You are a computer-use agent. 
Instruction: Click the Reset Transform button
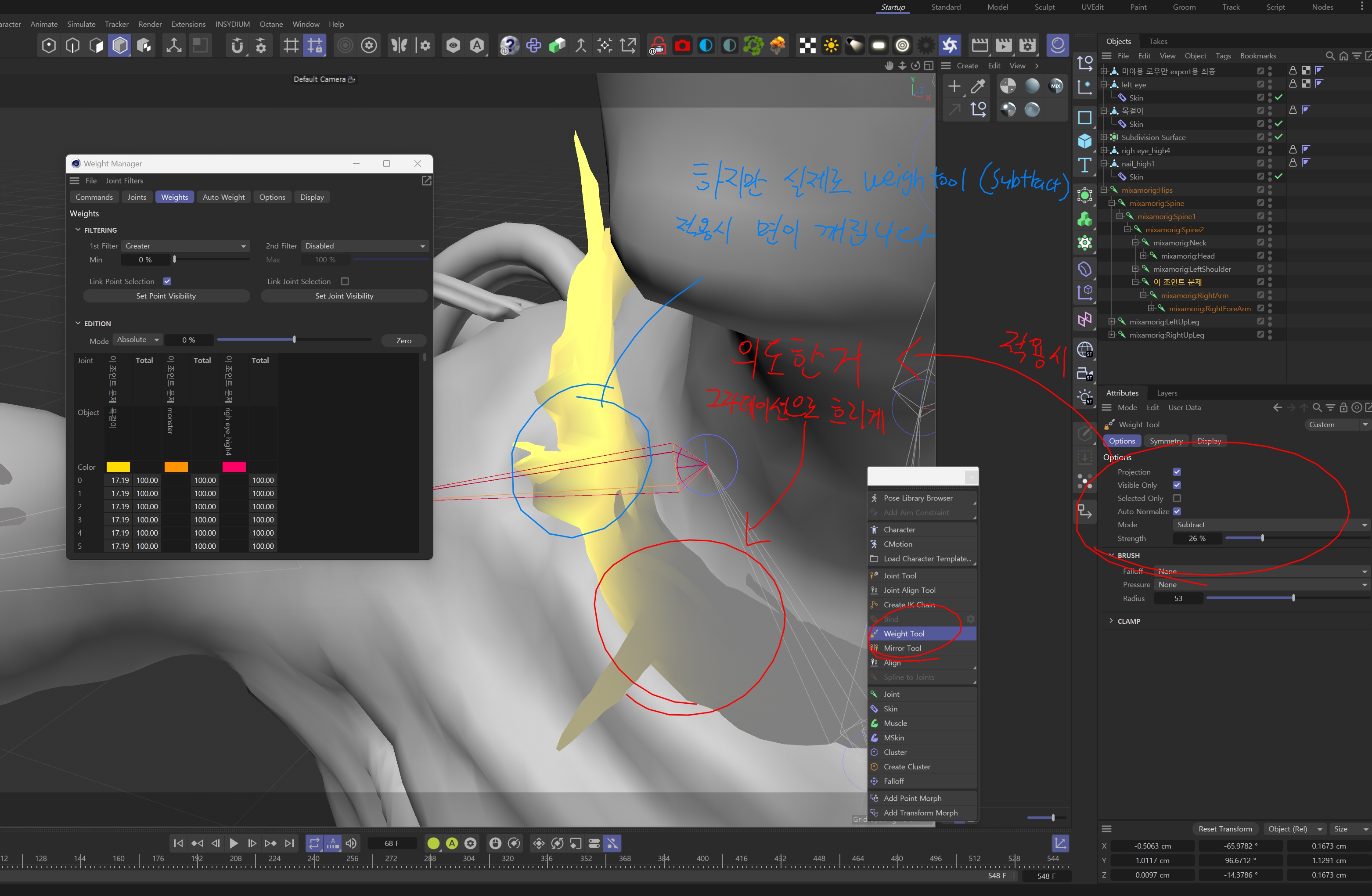(1225, 828)
